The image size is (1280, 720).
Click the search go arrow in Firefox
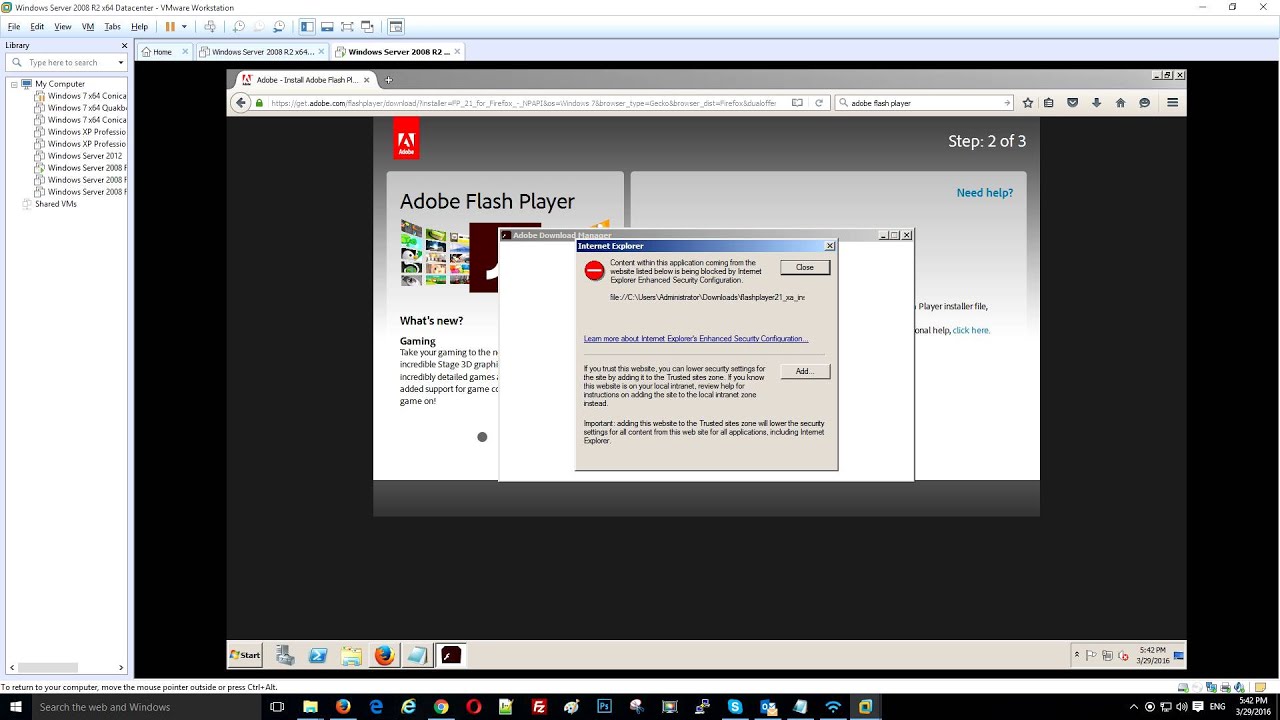(x=1007, y=103)
